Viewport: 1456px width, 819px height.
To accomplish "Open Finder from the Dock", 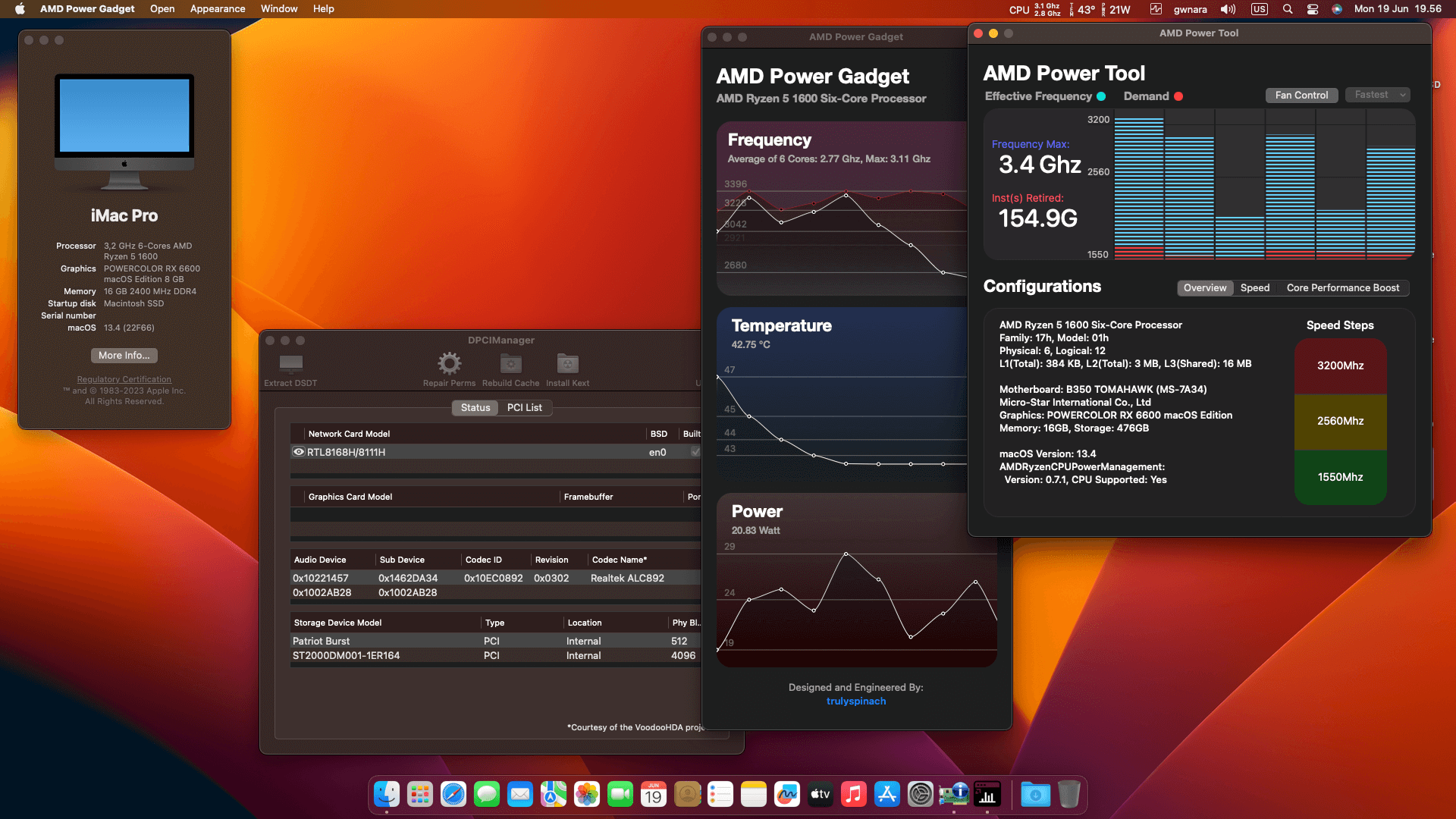I will (x=387, y=794).
